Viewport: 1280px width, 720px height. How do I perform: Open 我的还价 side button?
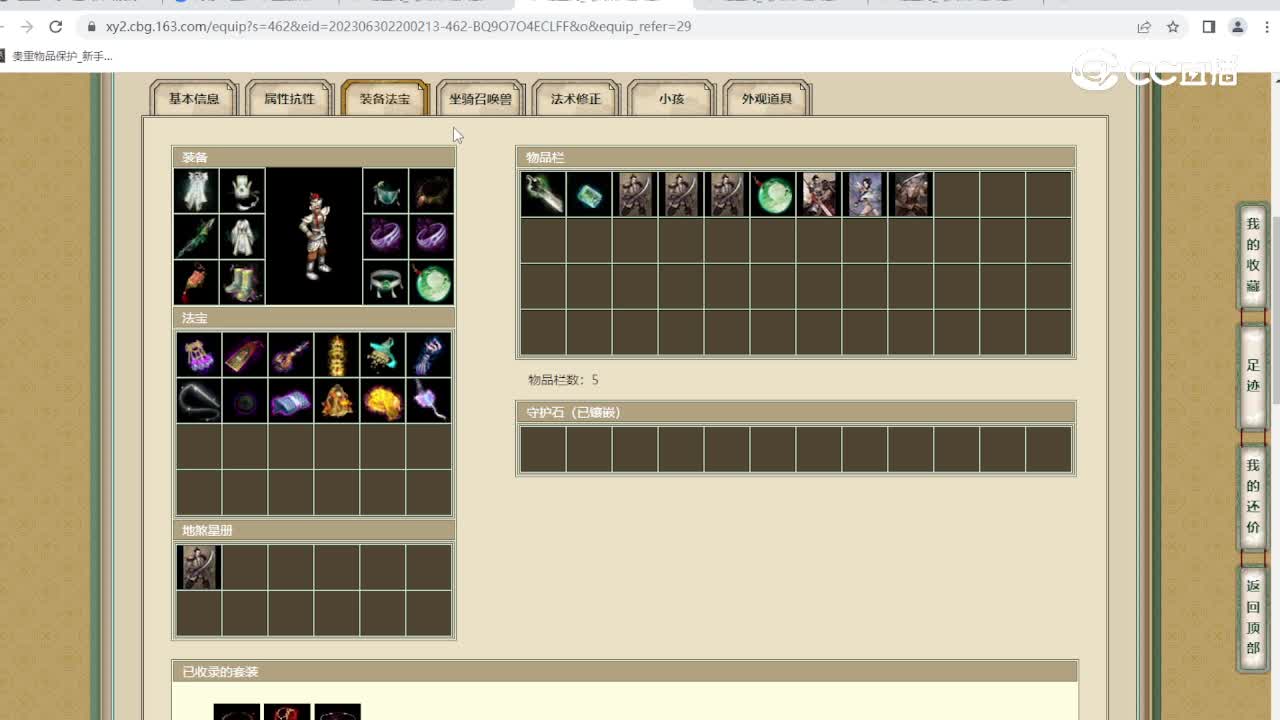pyautogui.click(x=1253, y=496)
